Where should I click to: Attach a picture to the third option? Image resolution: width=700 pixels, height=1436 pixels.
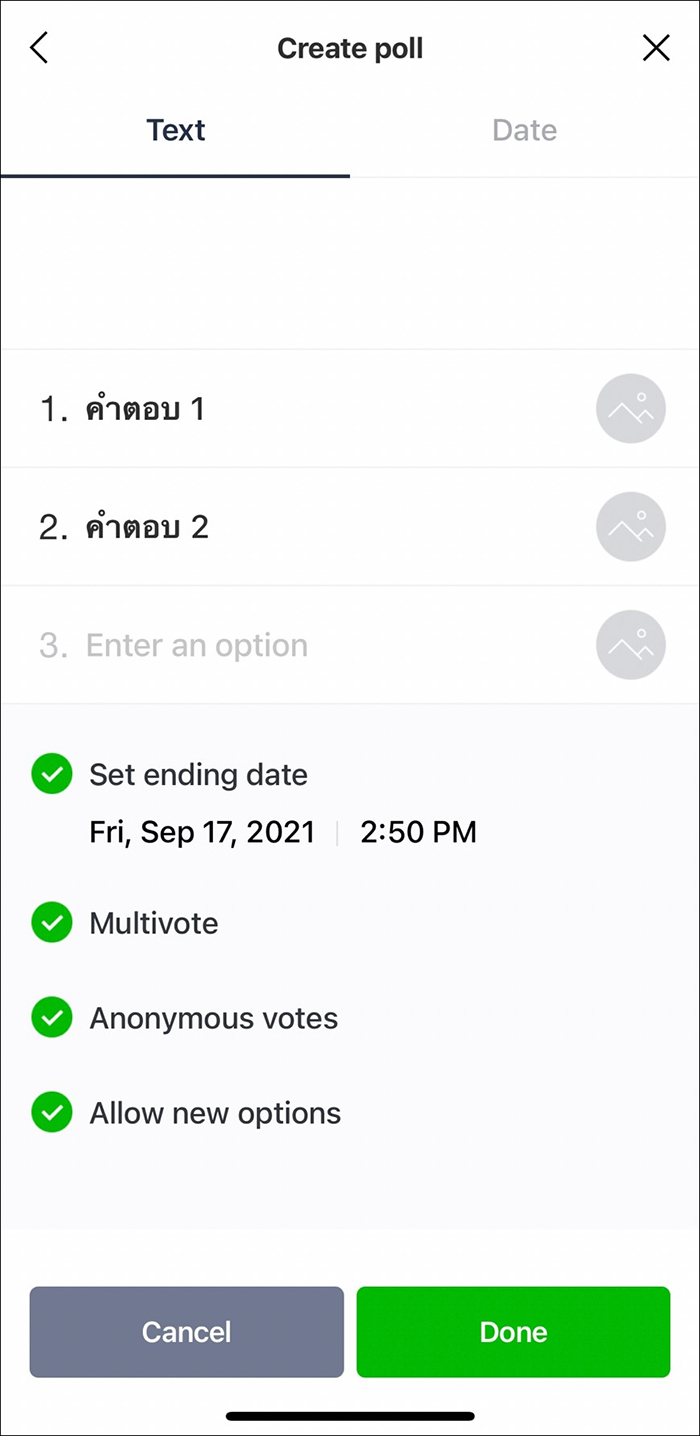(x=630, y=645)
